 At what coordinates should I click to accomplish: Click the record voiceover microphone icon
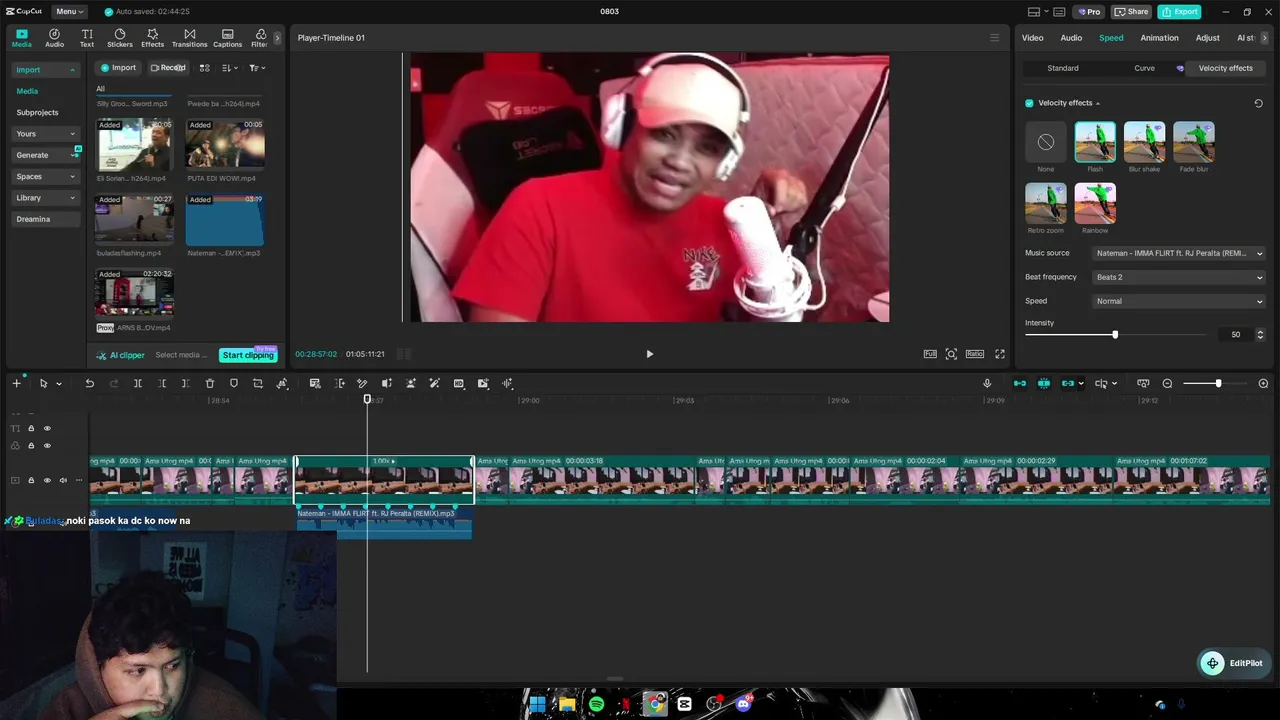[987, 384]
